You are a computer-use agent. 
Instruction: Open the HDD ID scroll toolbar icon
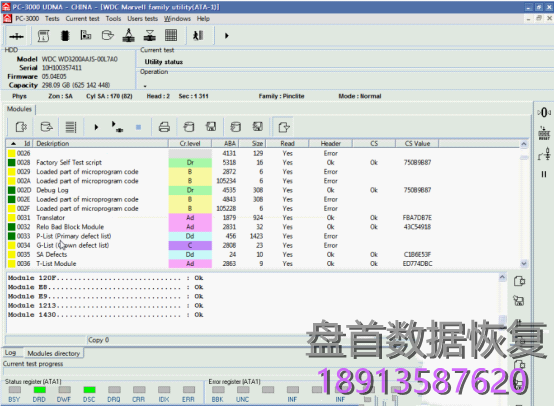[x=43, y=36]
